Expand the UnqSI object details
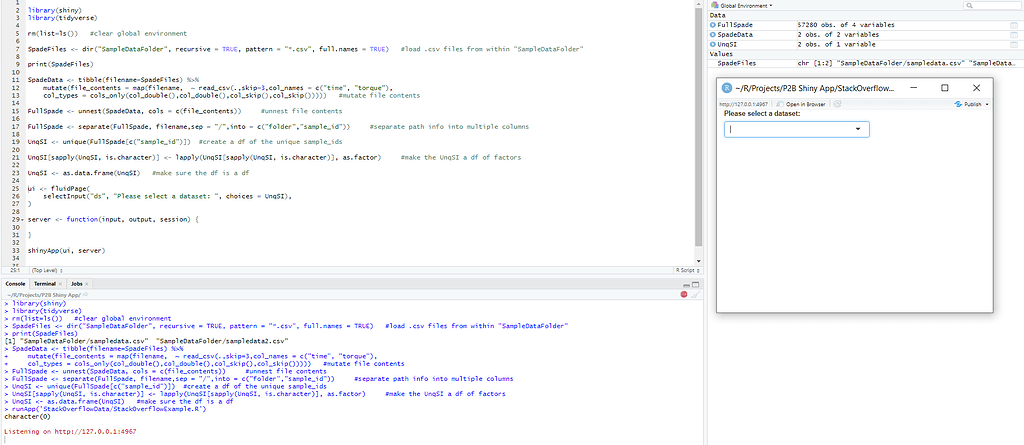Viewport: 1024px width, 445px height. pos(713,43)
